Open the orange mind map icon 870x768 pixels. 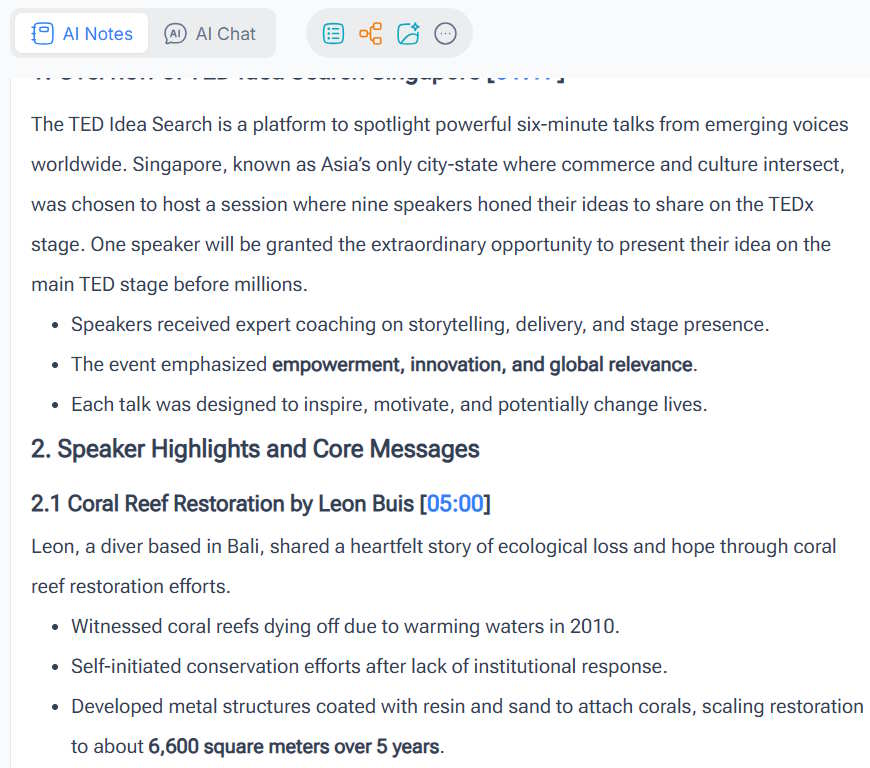[371, 34]
